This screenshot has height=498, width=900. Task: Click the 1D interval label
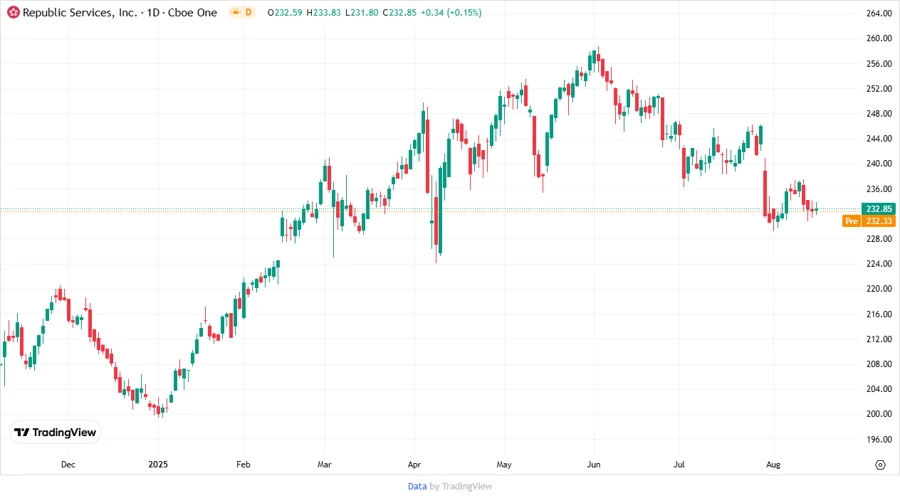154,12
